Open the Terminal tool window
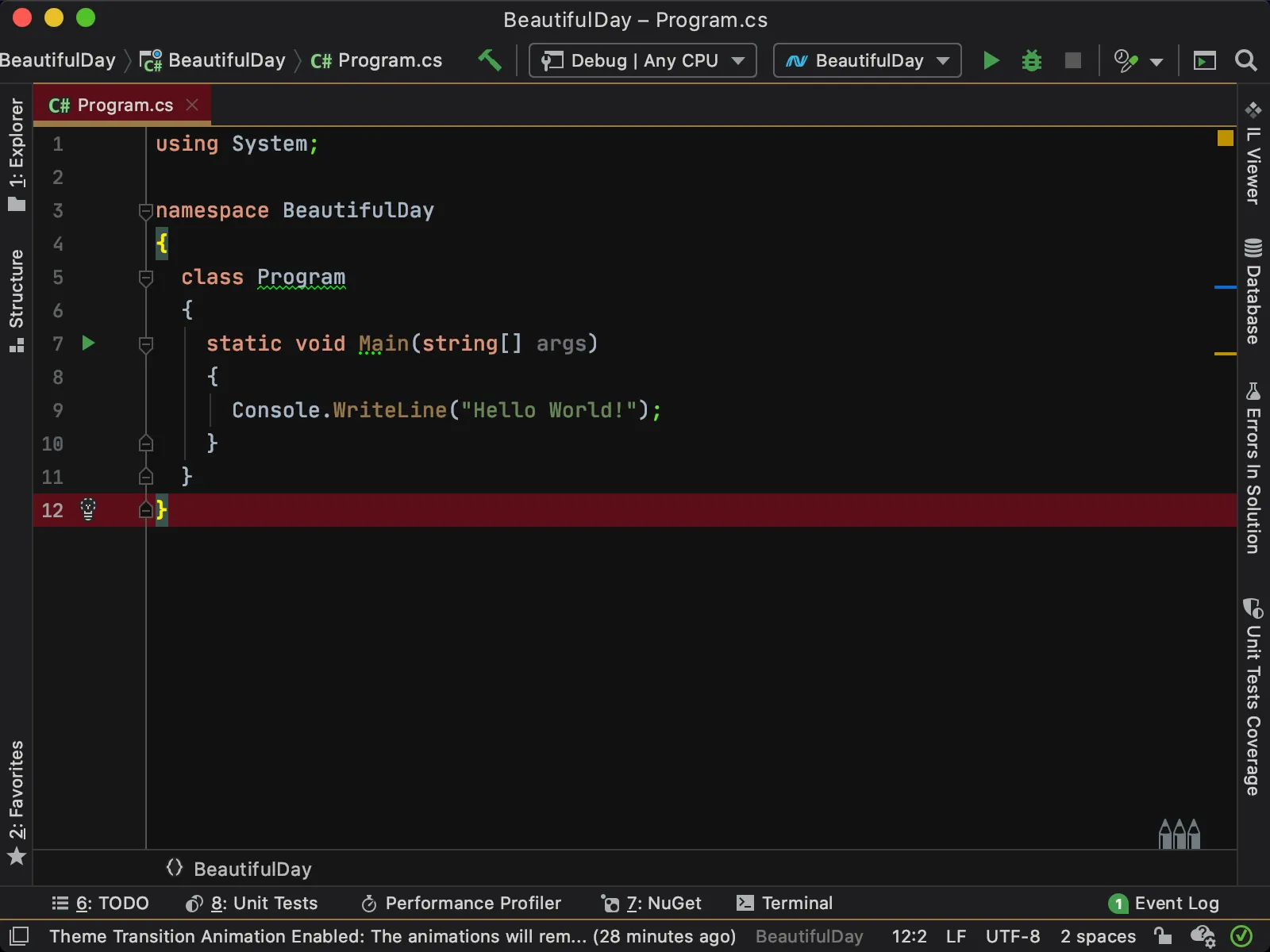Screen dimensions: 1270x952 point(785,903)
